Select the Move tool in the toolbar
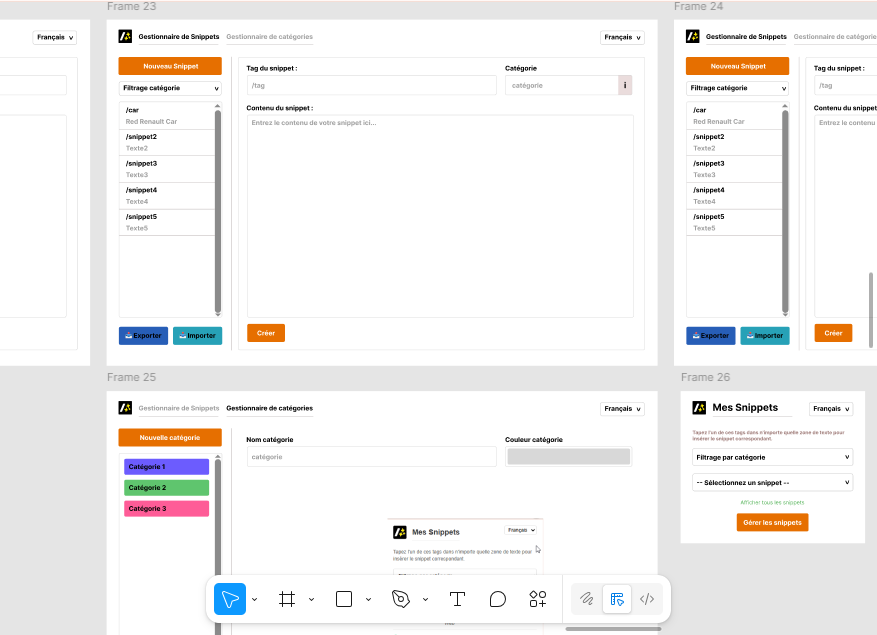Screen dimensions: 877x635 coord(230,599)
